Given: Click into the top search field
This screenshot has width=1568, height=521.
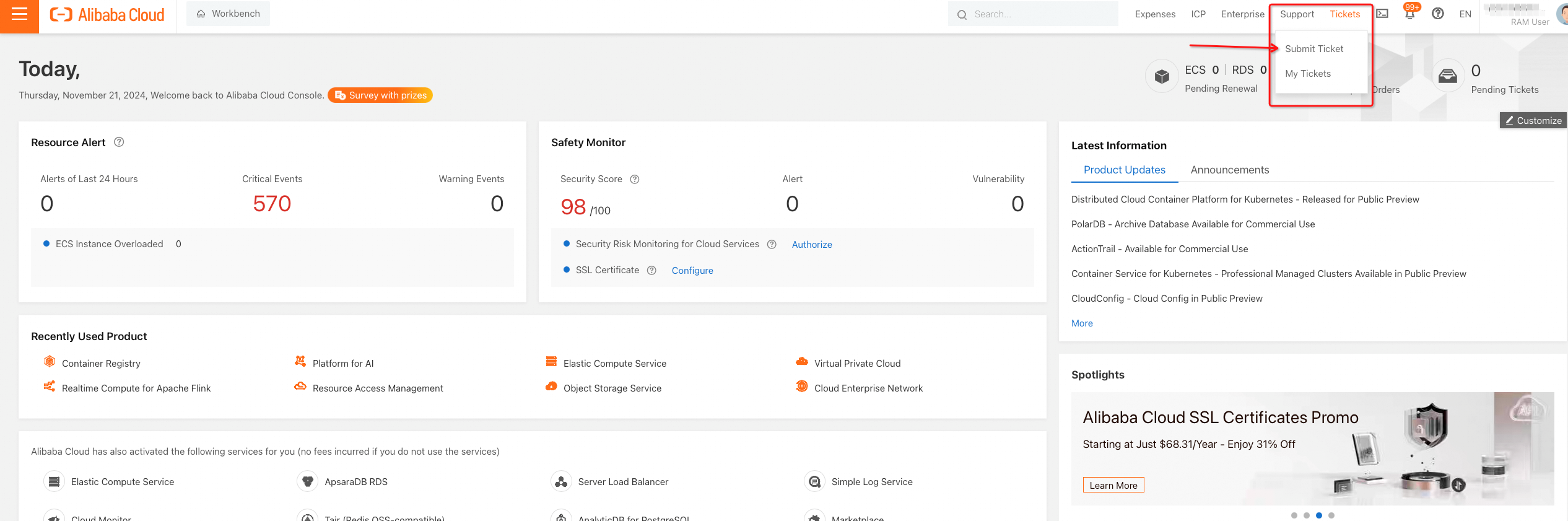Looking at the screenshot, I should click(x=1033, y=14).
